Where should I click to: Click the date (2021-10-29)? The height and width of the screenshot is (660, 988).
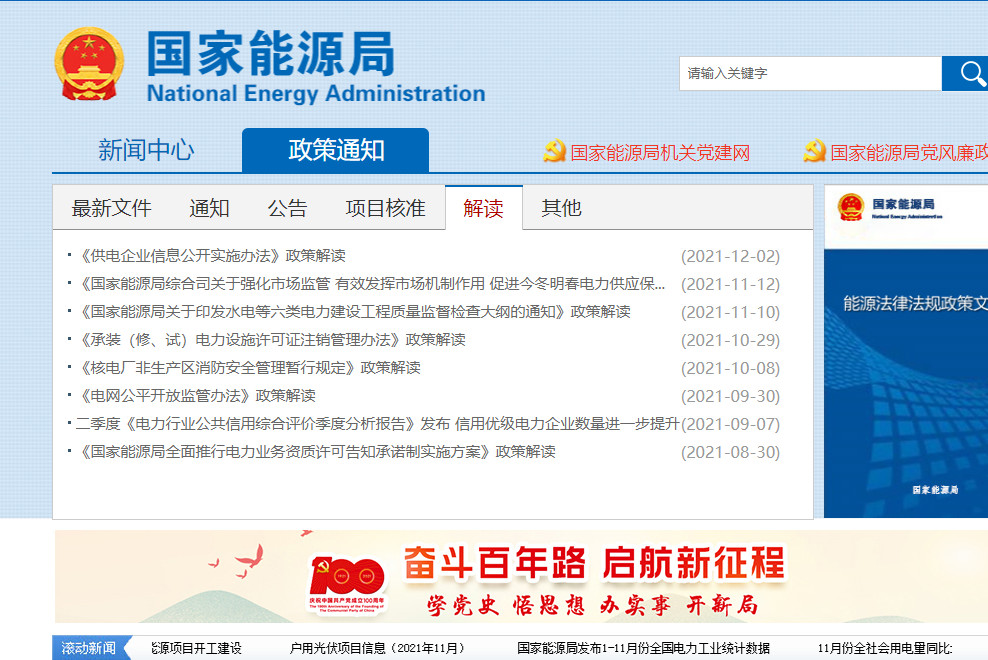[x=730, y=340]
